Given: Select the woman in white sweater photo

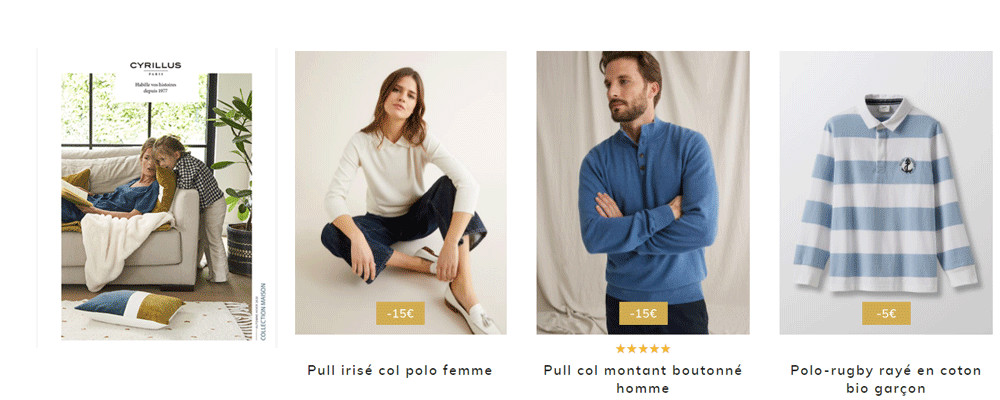Looking at the screenshot, I should [x=401, y=193].
